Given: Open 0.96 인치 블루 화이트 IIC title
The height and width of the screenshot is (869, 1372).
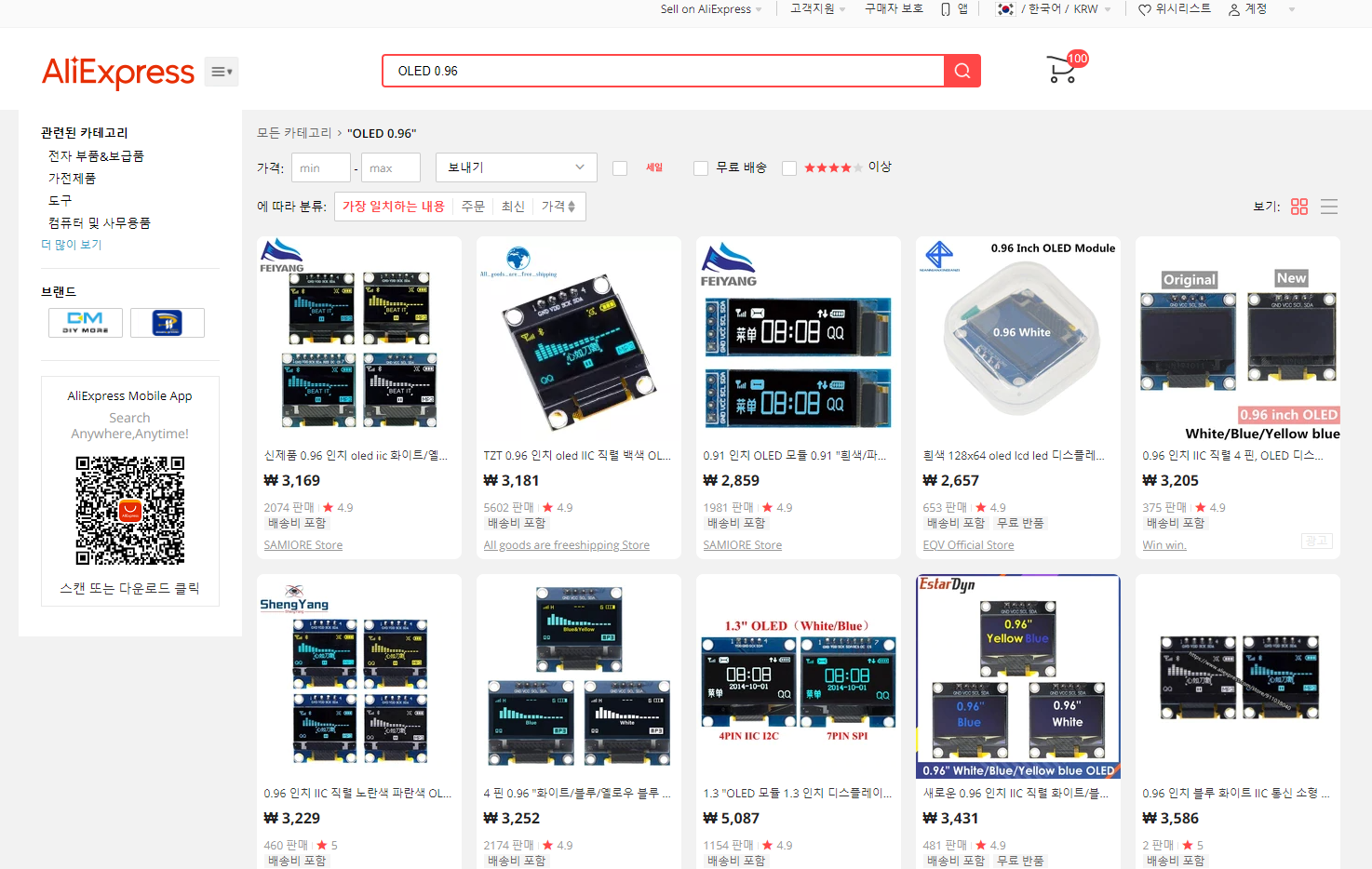Looking at the screenshot, I should click(1236, 794).
